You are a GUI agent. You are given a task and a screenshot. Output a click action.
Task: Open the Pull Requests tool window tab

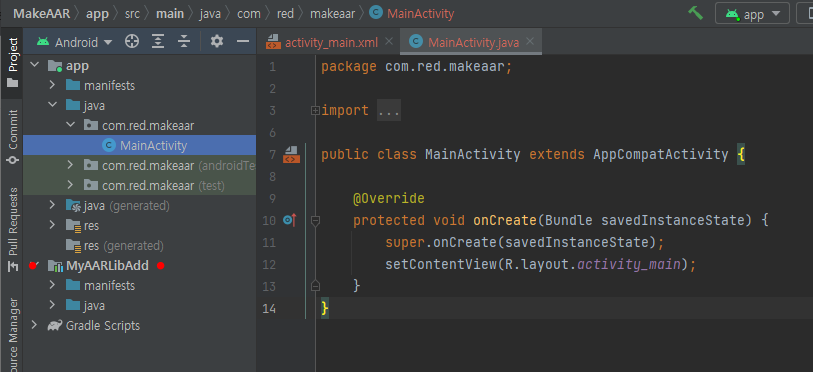click(x=12, y=229)
